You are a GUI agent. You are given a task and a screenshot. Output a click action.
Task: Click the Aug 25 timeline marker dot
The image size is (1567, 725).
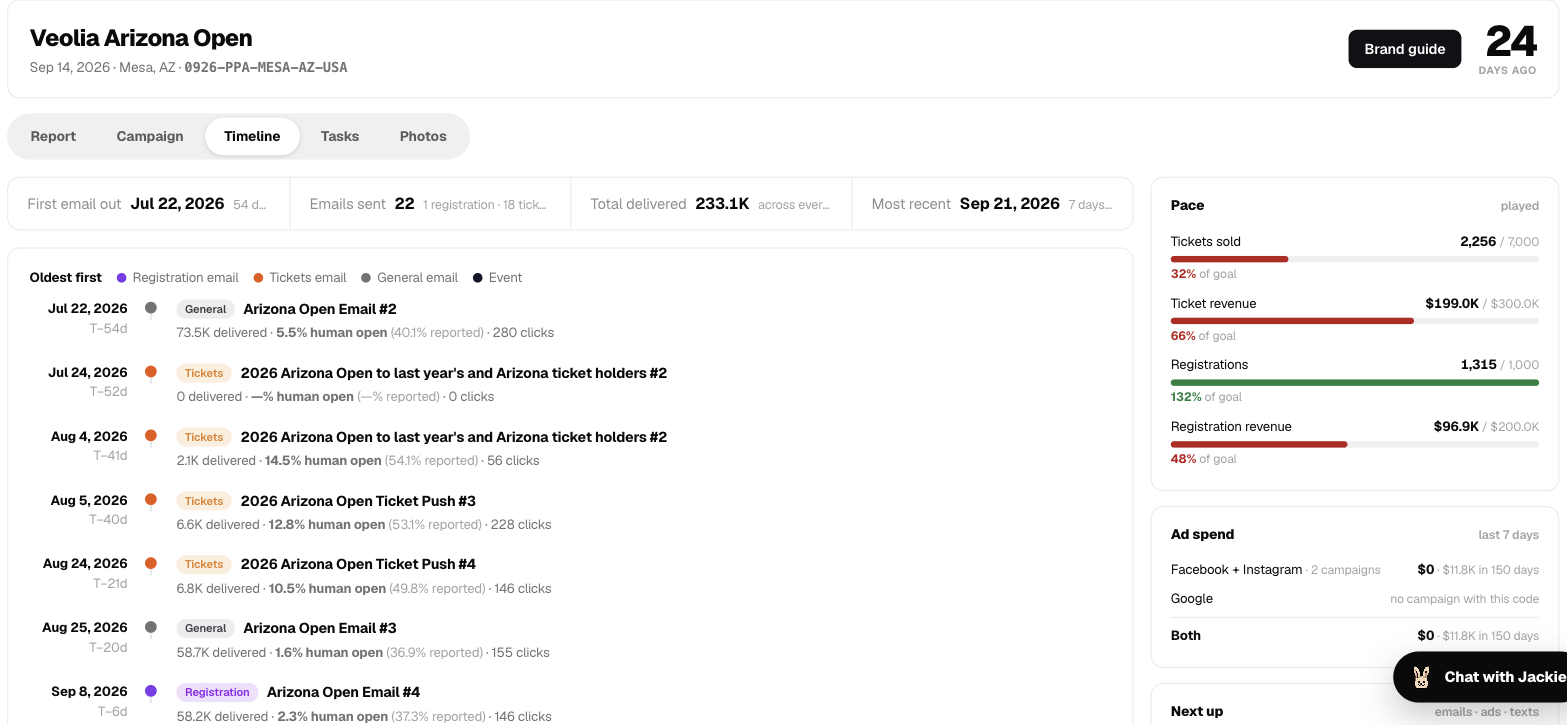click(151, 628)
